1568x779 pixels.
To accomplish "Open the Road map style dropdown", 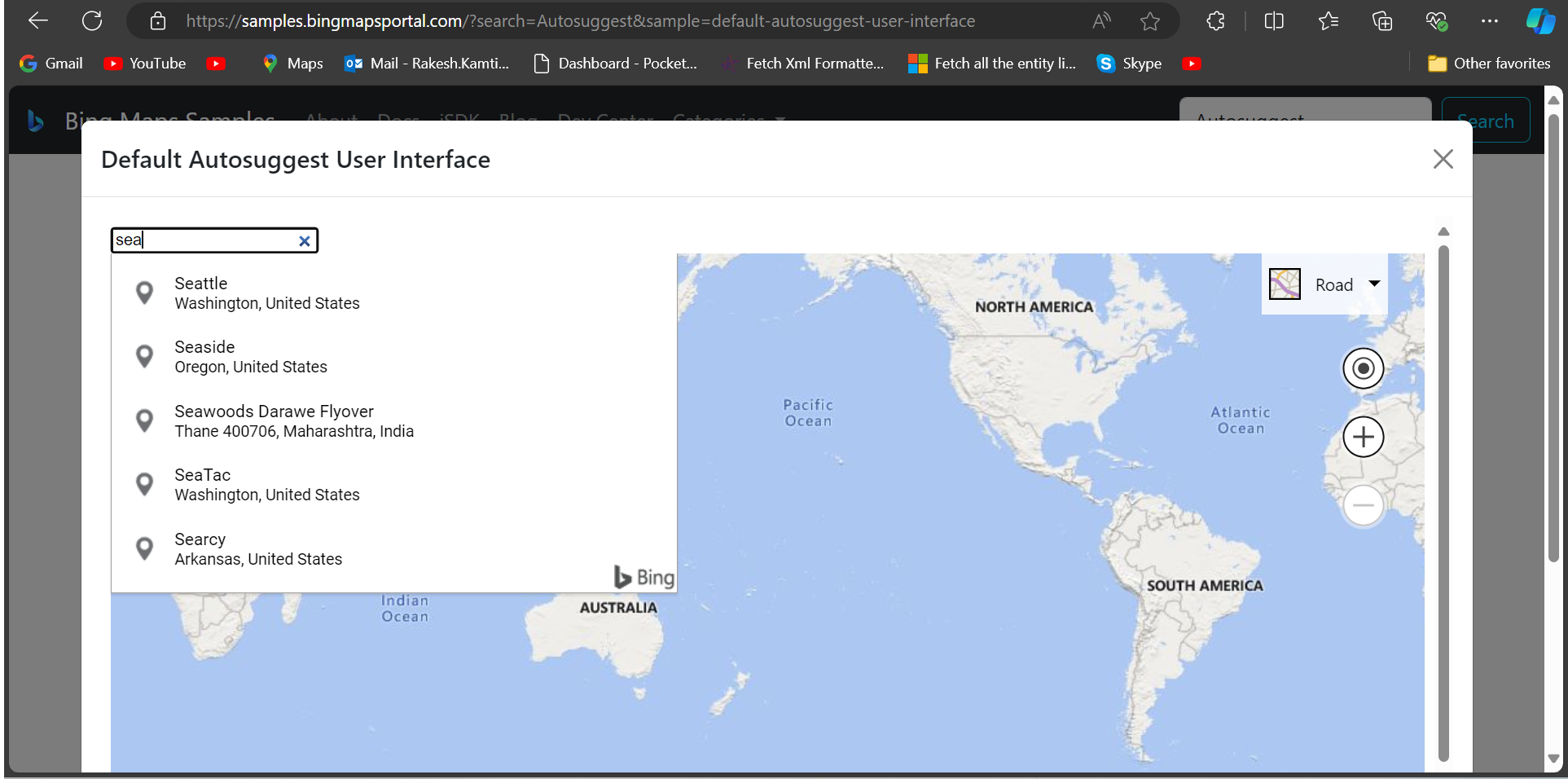I will [1375, 284].
